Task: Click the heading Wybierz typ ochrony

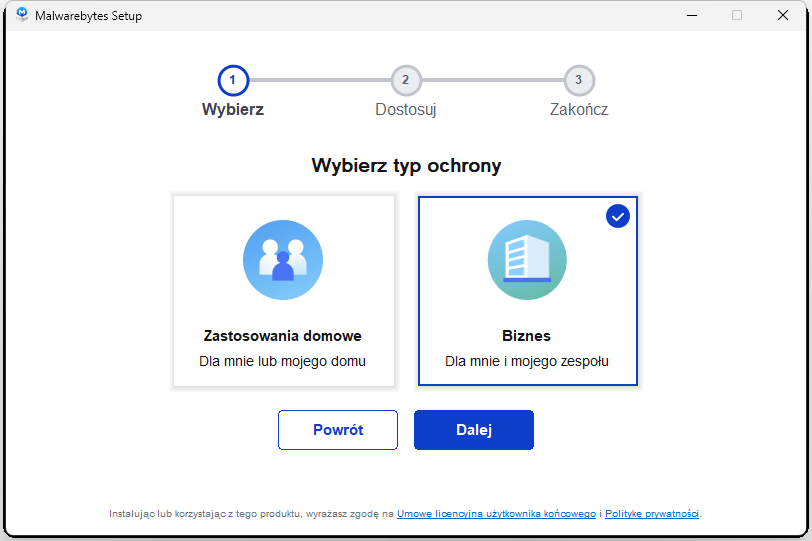Action: pos(407,166)
